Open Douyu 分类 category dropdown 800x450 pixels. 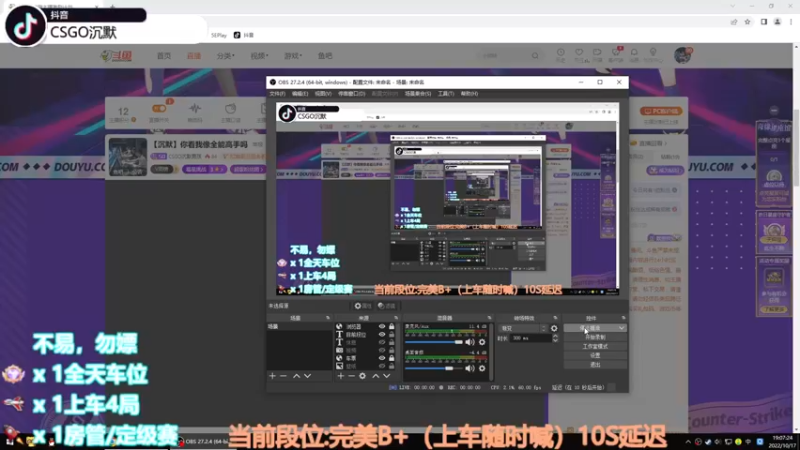226,56
